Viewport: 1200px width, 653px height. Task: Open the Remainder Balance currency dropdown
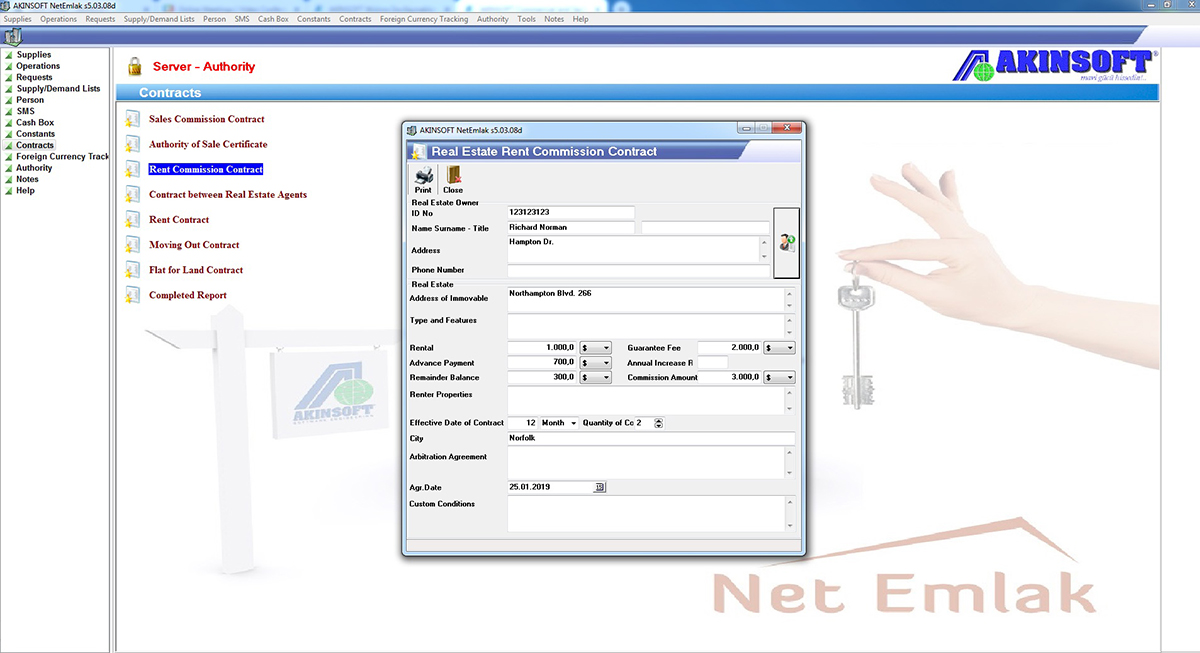[595, 378]
